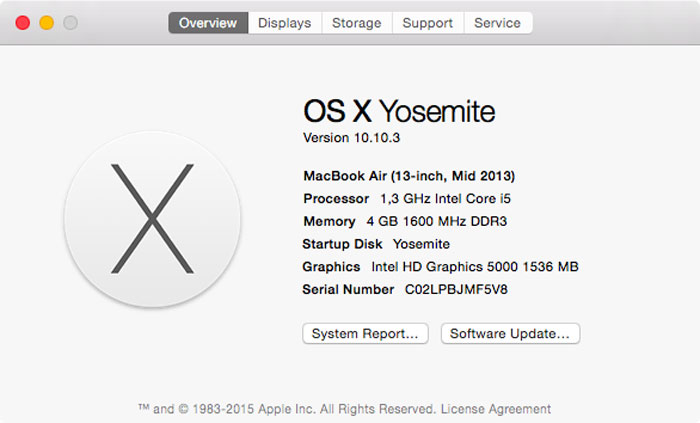This screenshot has width=700, height=423.
Task: Click the Version 10.10.3 text
Action: pyautogui.click(x=351, y=137)
